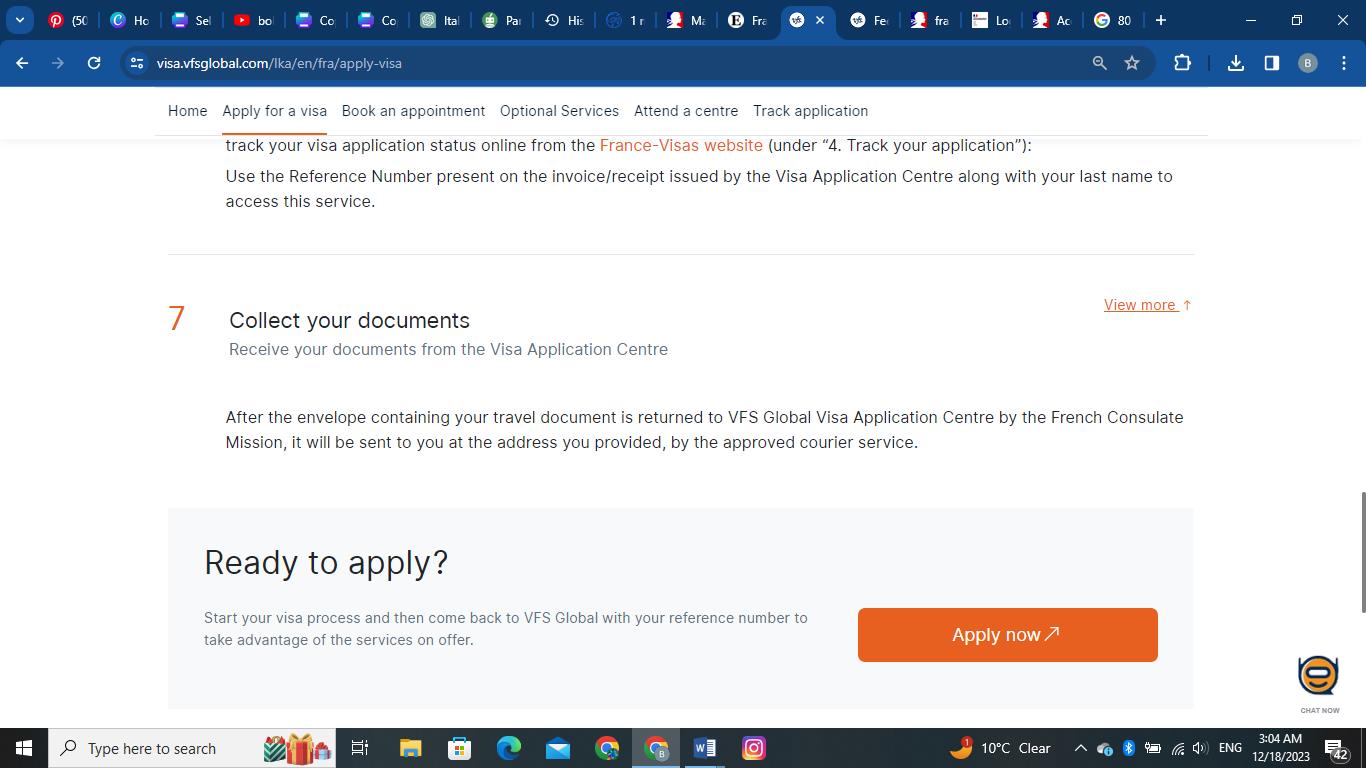Open the Chrome downloads icon

tap(1236, 63)
